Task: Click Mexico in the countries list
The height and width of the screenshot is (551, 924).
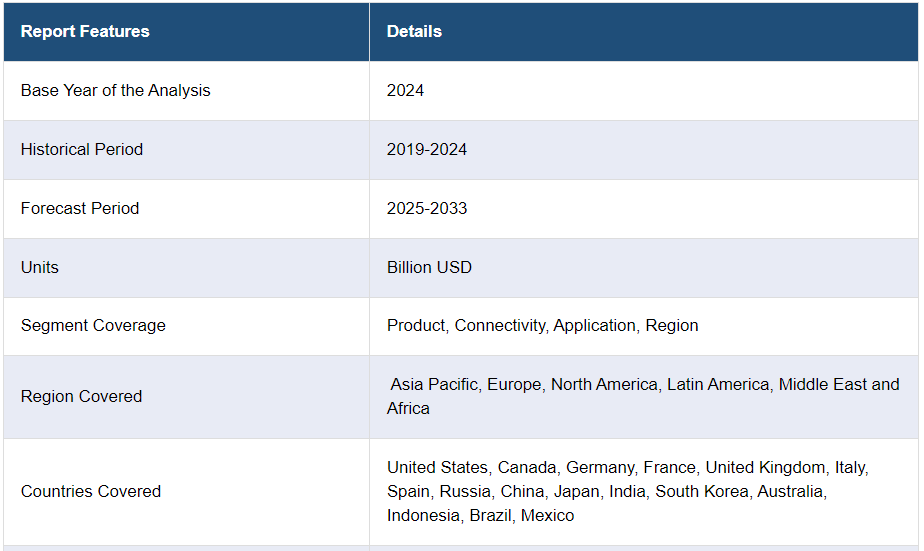Action: click(x=547, y=515)
